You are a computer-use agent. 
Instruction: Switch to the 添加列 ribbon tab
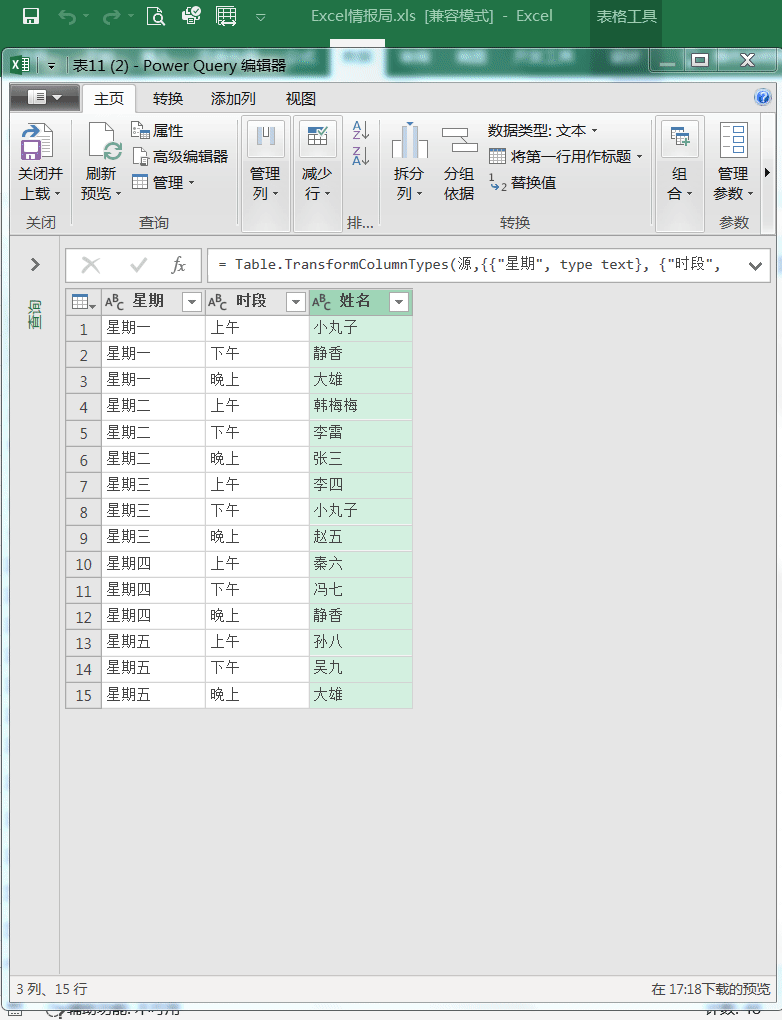pyautogui.click(x=233, y=98)
